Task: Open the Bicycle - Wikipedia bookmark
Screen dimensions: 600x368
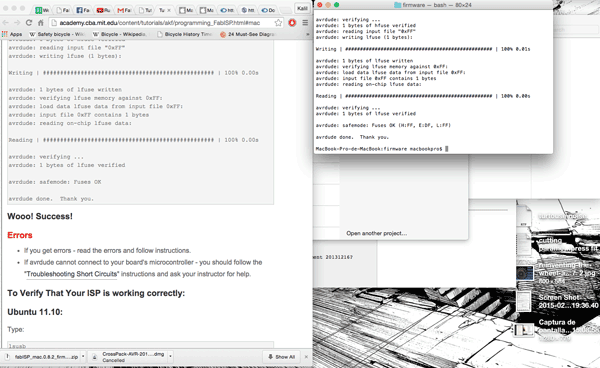Action: (x=120, y=34)
